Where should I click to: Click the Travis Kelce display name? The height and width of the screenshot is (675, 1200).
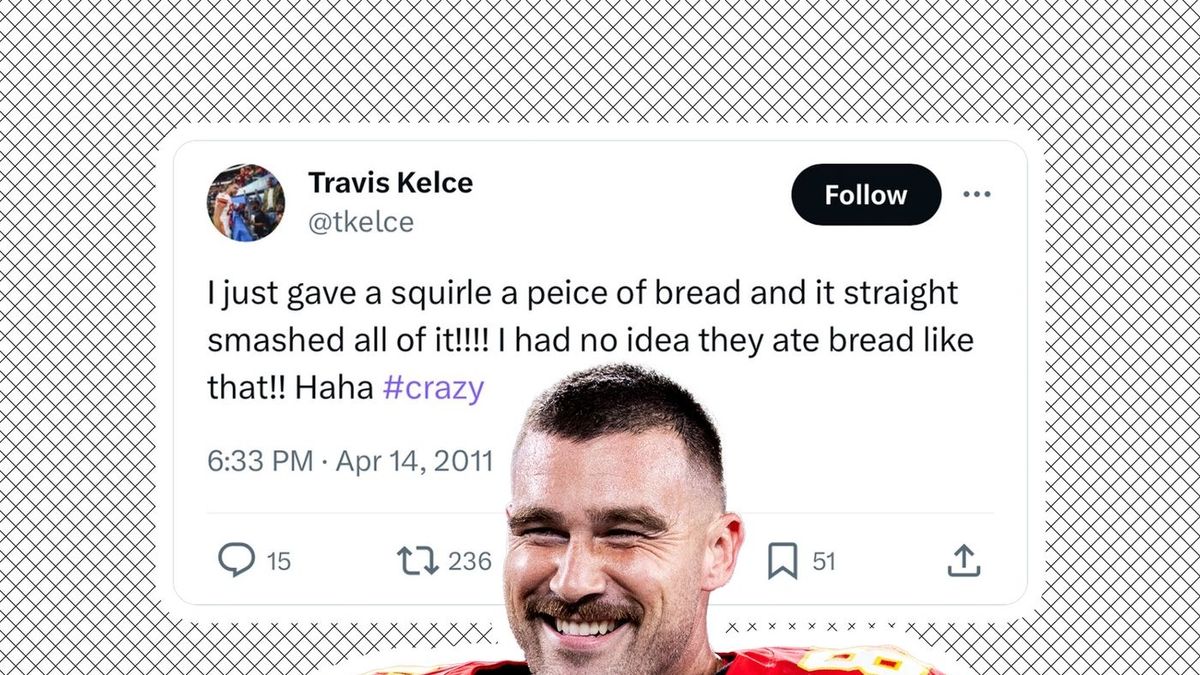tap(390, 183)
